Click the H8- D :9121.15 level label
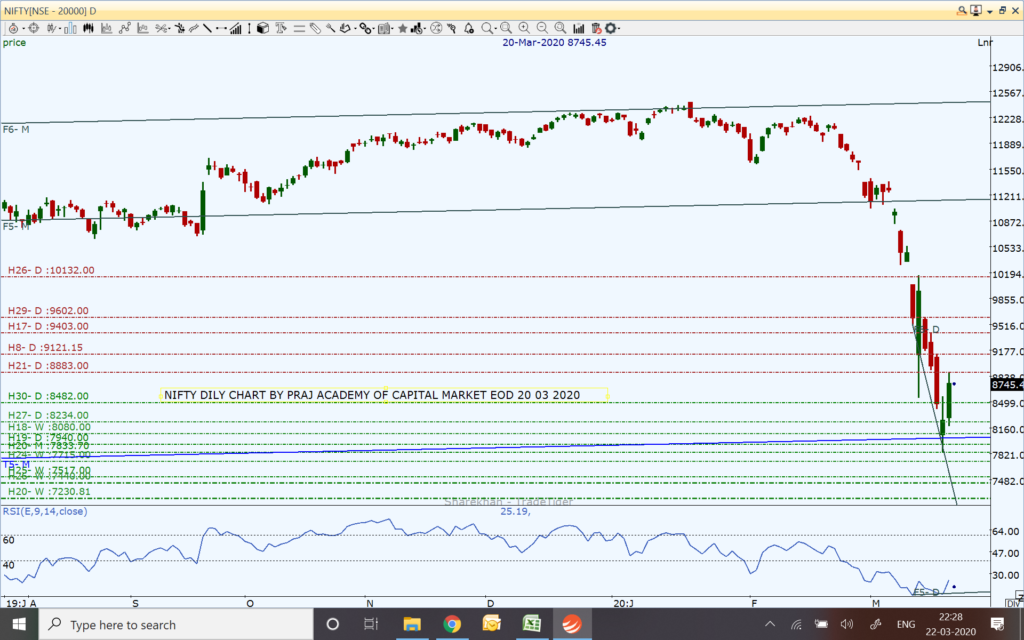The image size is (1024, 640). (x=46, y=347)
